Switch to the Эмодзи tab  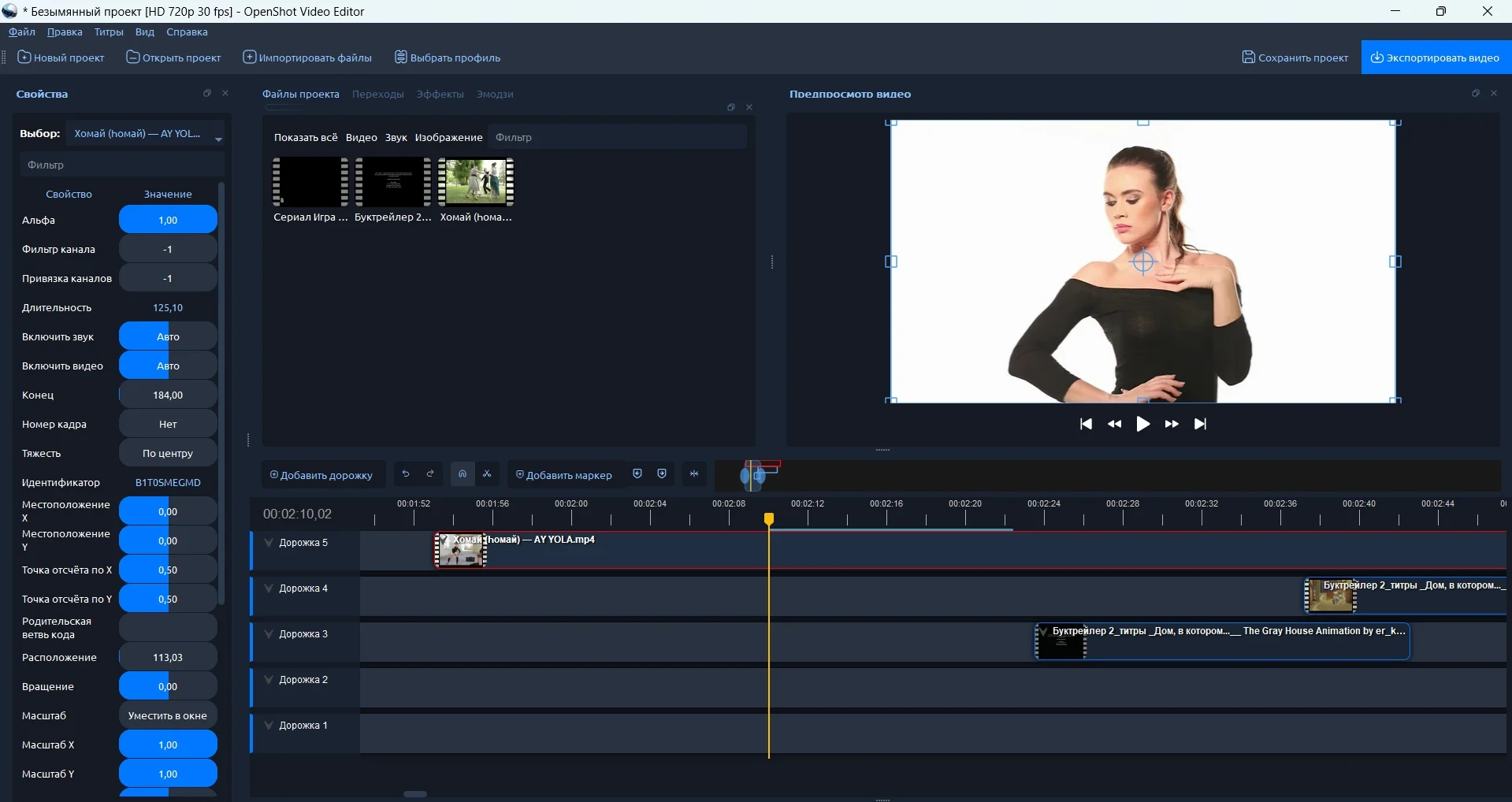click(495, 94)
